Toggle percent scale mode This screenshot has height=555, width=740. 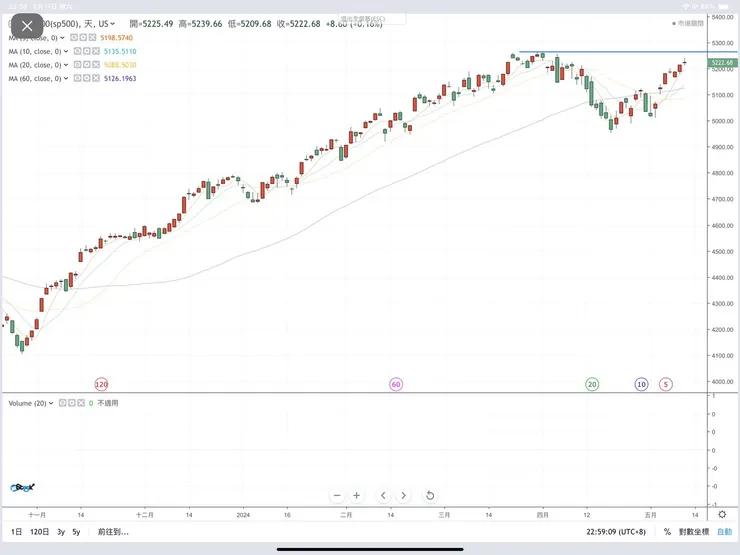tap(667, 532)
